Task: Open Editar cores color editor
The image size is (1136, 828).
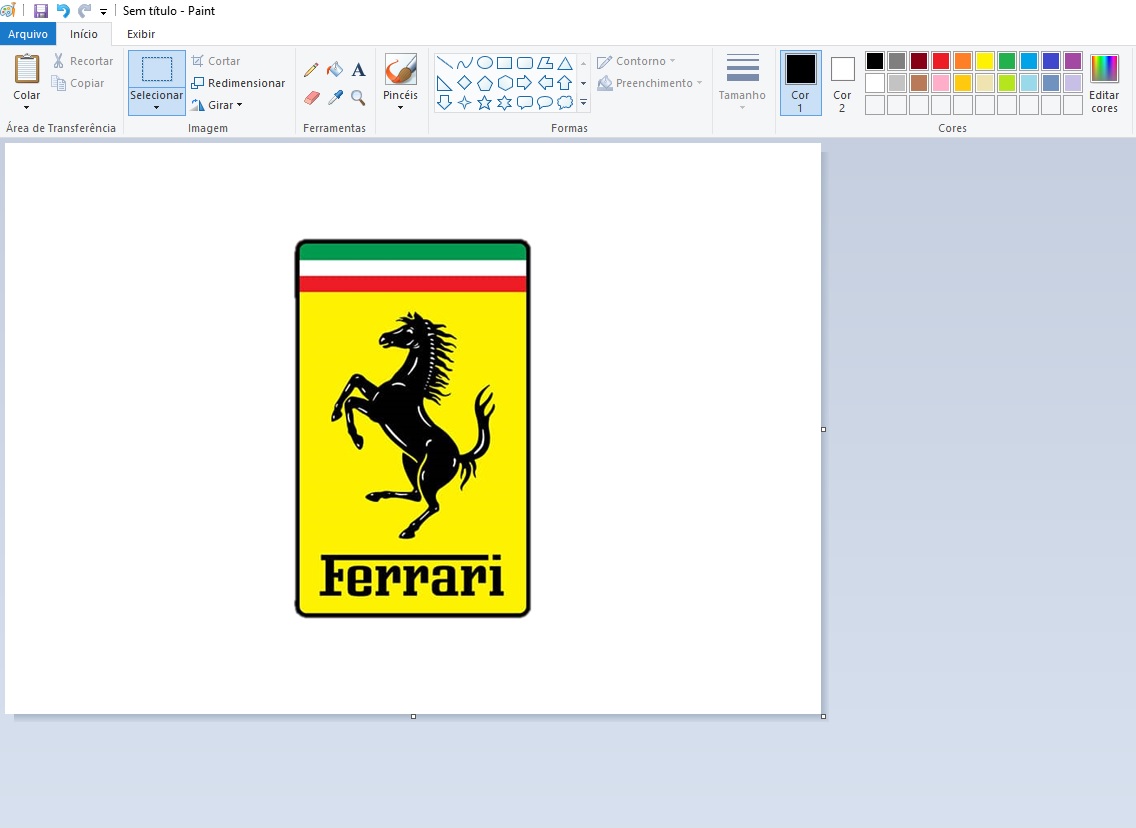Action: point(1104,83)
